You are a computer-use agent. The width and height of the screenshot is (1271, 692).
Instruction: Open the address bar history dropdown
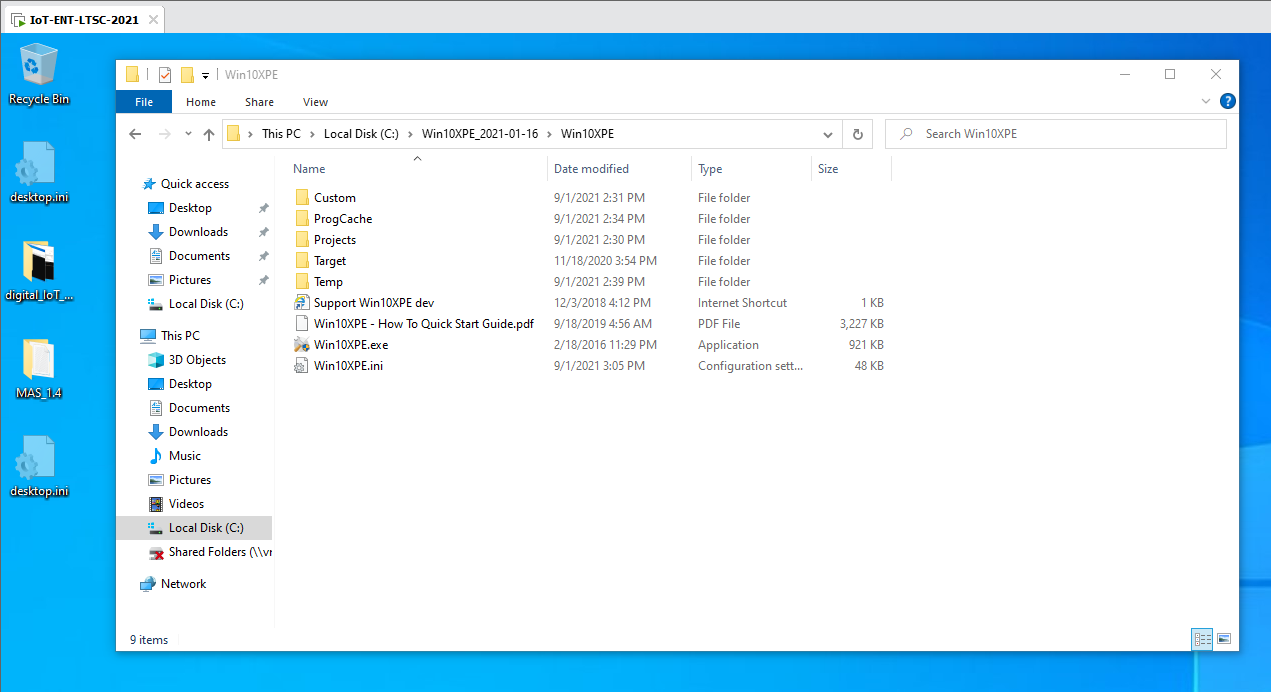click(x=828, y=134)
